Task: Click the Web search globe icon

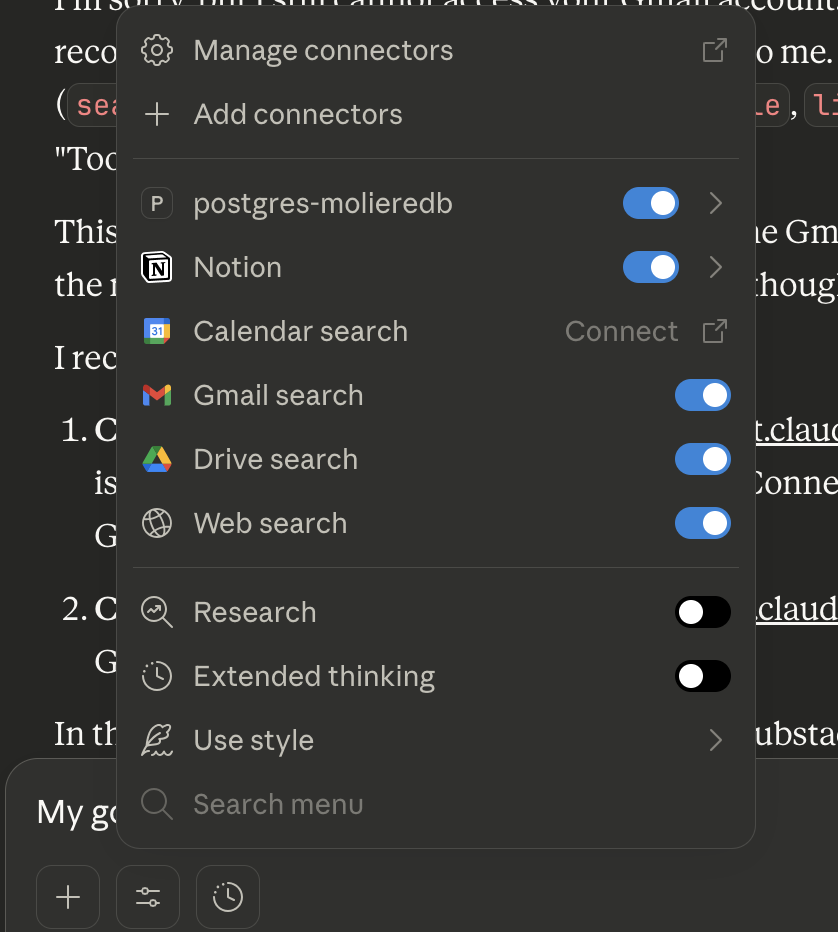Action: click(157, 524)
